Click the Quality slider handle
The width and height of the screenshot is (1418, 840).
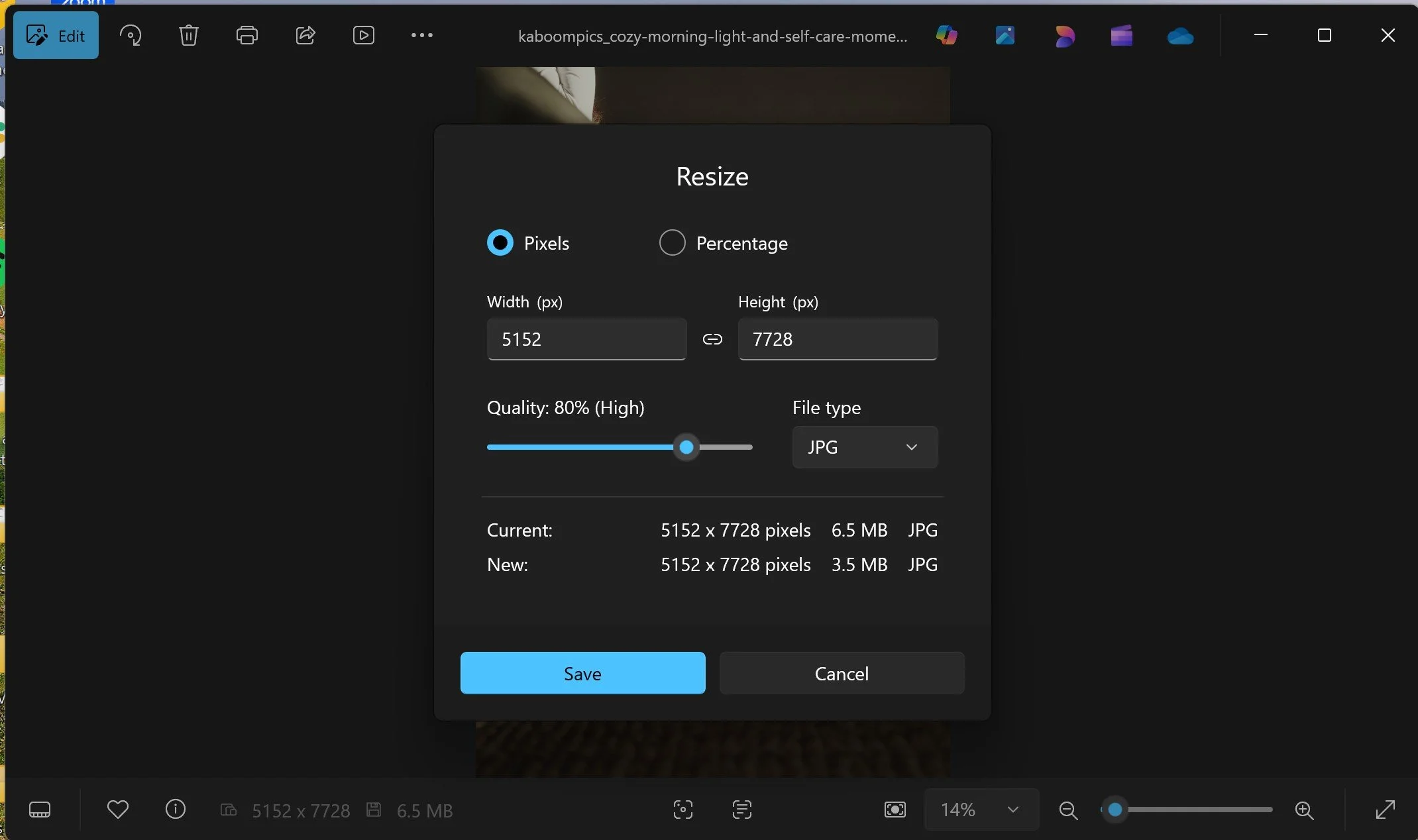click(686, 447)
